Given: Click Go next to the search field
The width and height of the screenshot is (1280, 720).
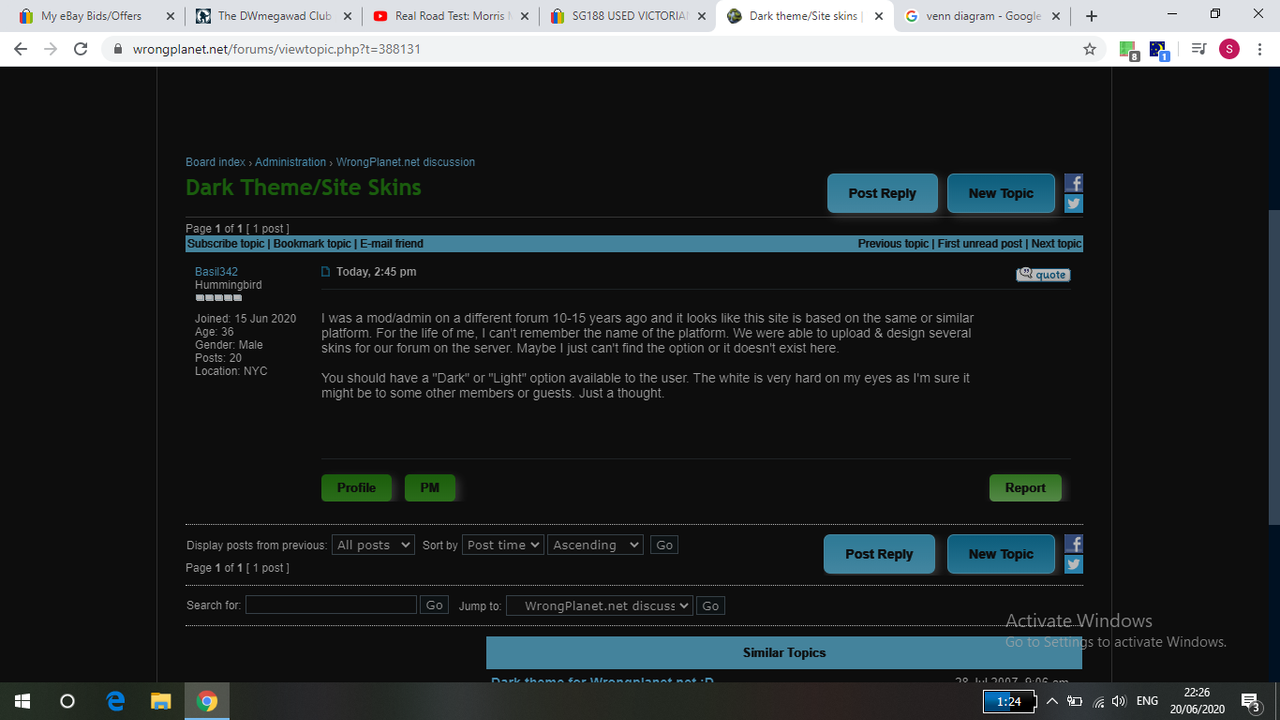Looking at the screenshot, I should pyautogui.click(x=434, y=605).
